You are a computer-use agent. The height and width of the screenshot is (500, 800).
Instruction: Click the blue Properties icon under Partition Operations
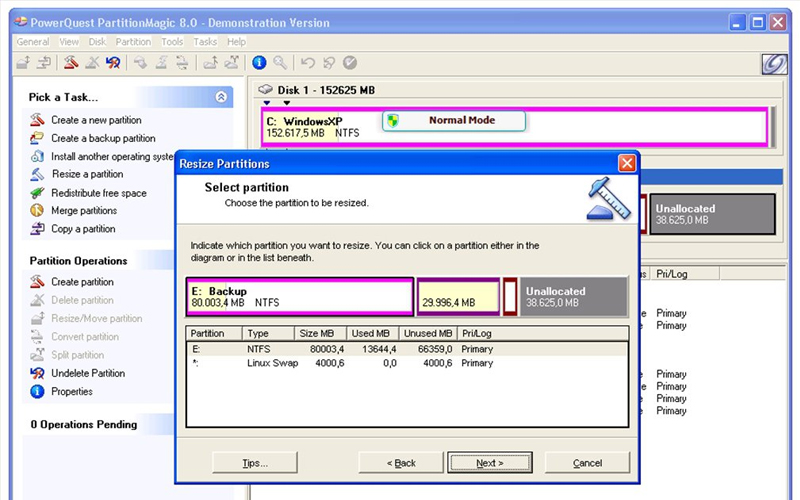(37, 391)
